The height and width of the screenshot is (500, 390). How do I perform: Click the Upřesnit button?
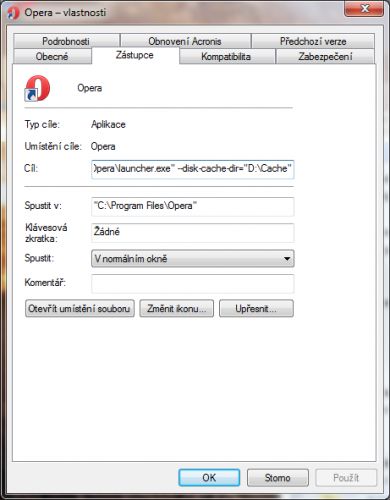[256, 308]
